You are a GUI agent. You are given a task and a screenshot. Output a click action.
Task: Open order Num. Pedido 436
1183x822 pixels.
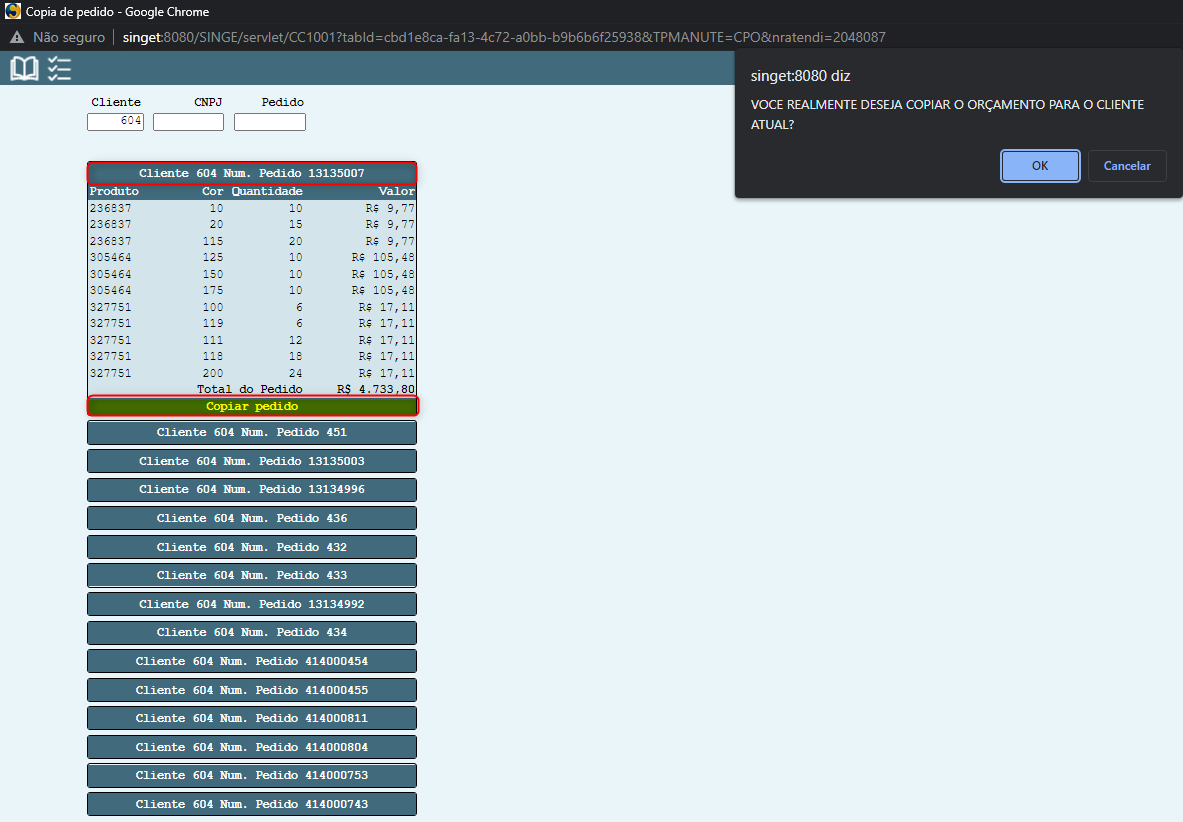point(252,518)
